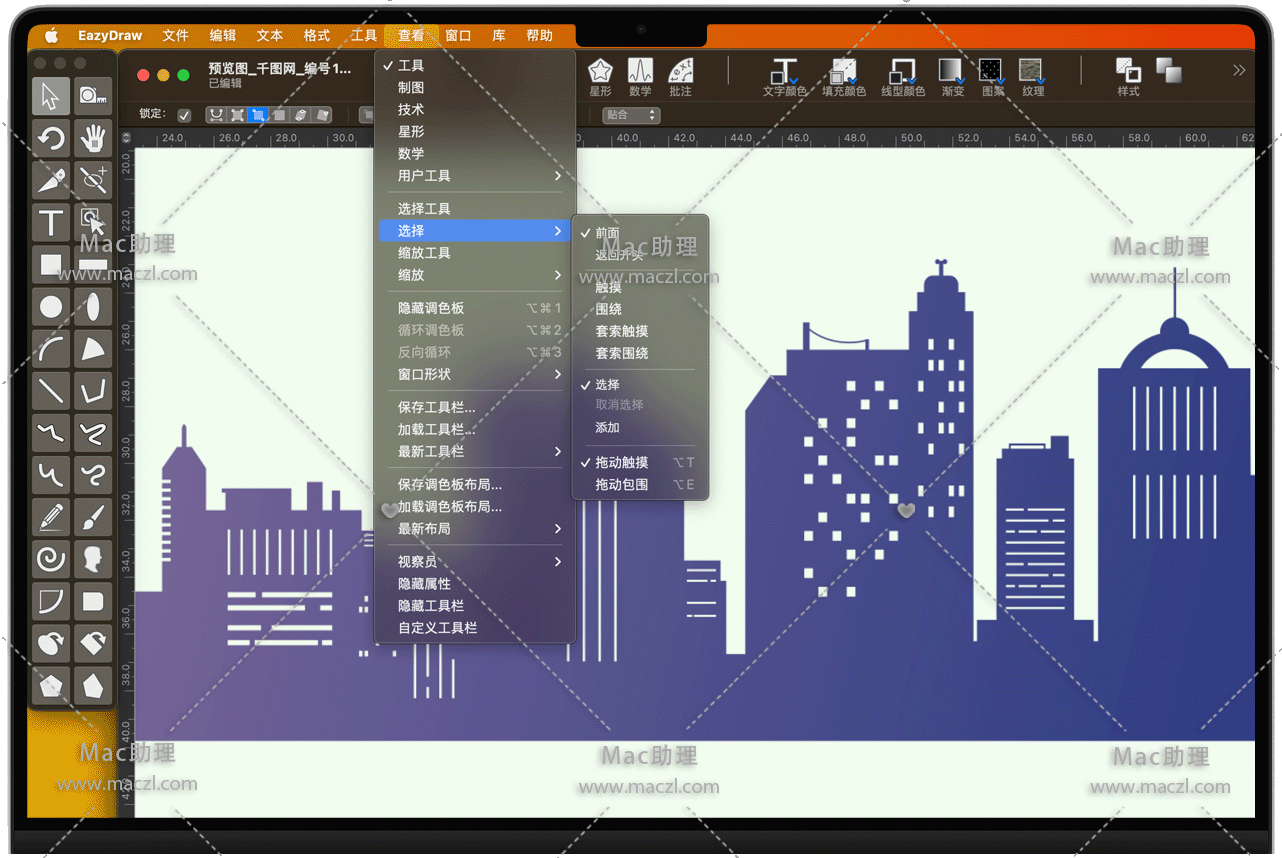Screen dimensions: 1282x858
Task: Select the arrow selection tool
Action: 51,96
